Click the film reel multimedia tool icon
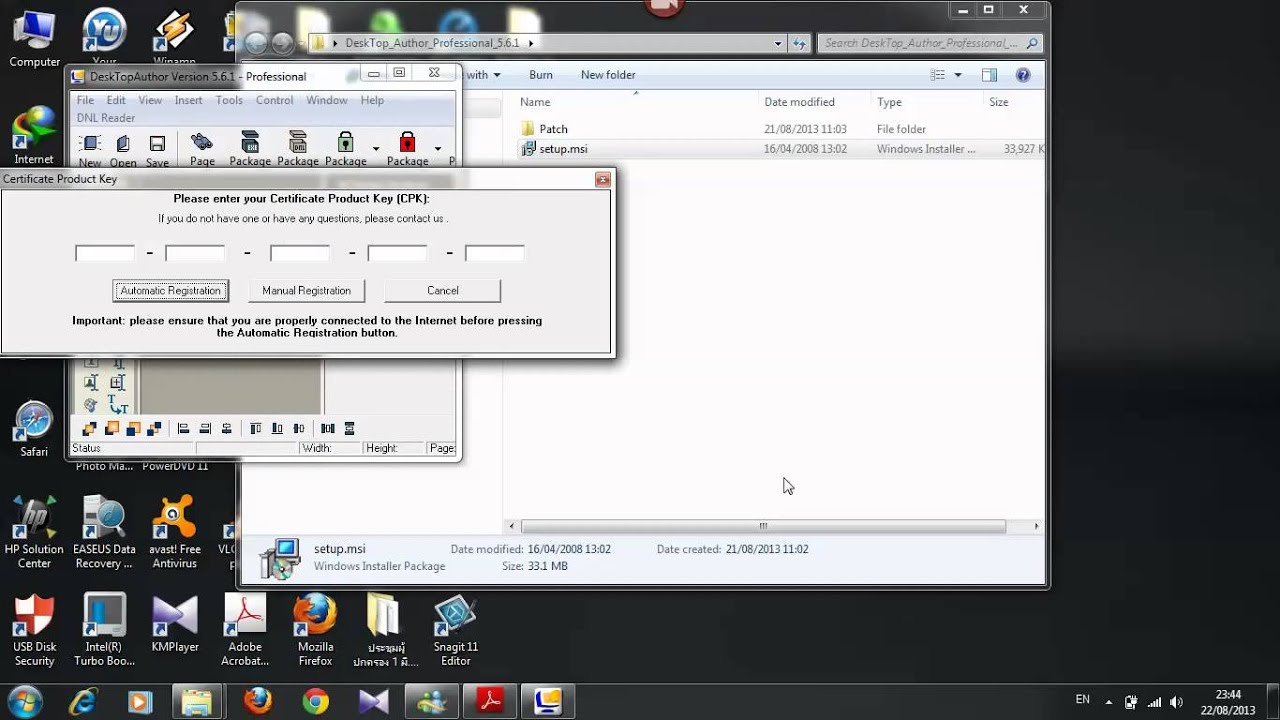1280x720 pixels. click(91, 404)
